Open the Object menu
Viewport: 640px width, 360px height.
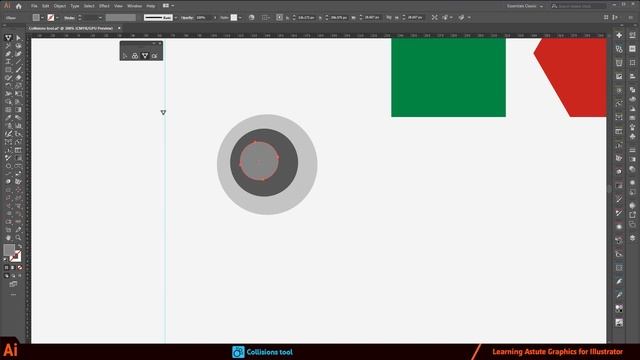(60, 6)
